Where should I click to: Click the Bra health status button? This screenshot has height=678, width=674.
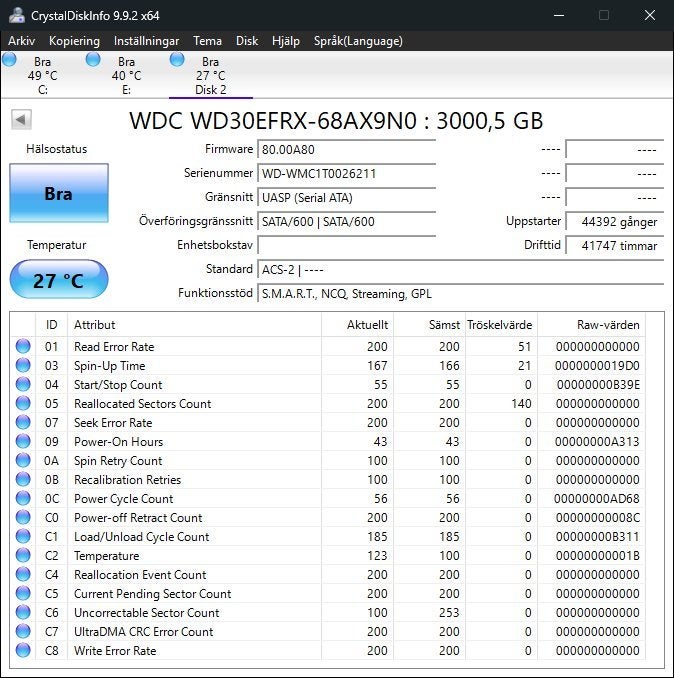59,193
